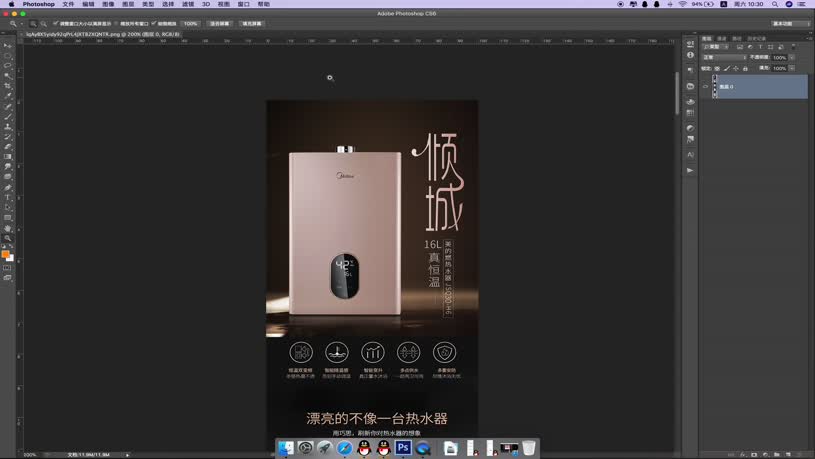Toggle zoom all windows checkbox

[116, 23]
